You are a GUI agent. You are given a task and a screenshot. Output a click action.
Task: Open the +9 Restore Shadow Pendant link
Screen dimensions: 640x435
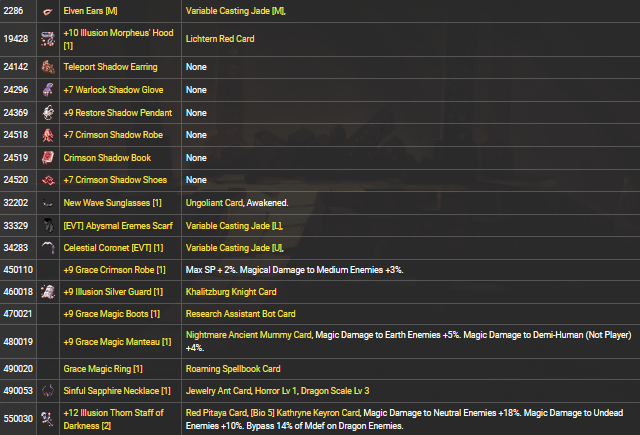tap(118, 113)
